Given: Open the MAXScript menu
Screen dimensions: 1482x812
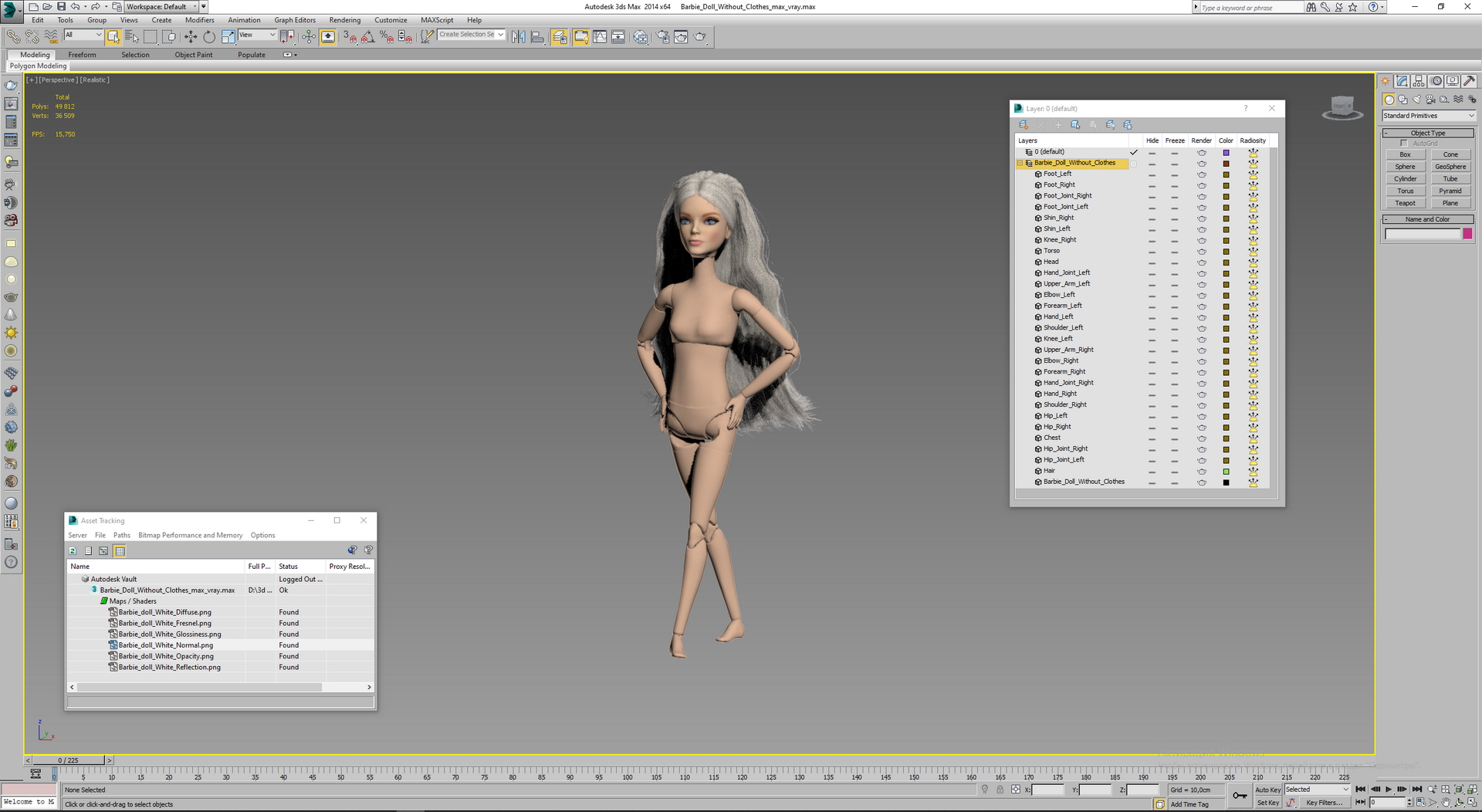Looking at the screenshot, I should 437,20.
